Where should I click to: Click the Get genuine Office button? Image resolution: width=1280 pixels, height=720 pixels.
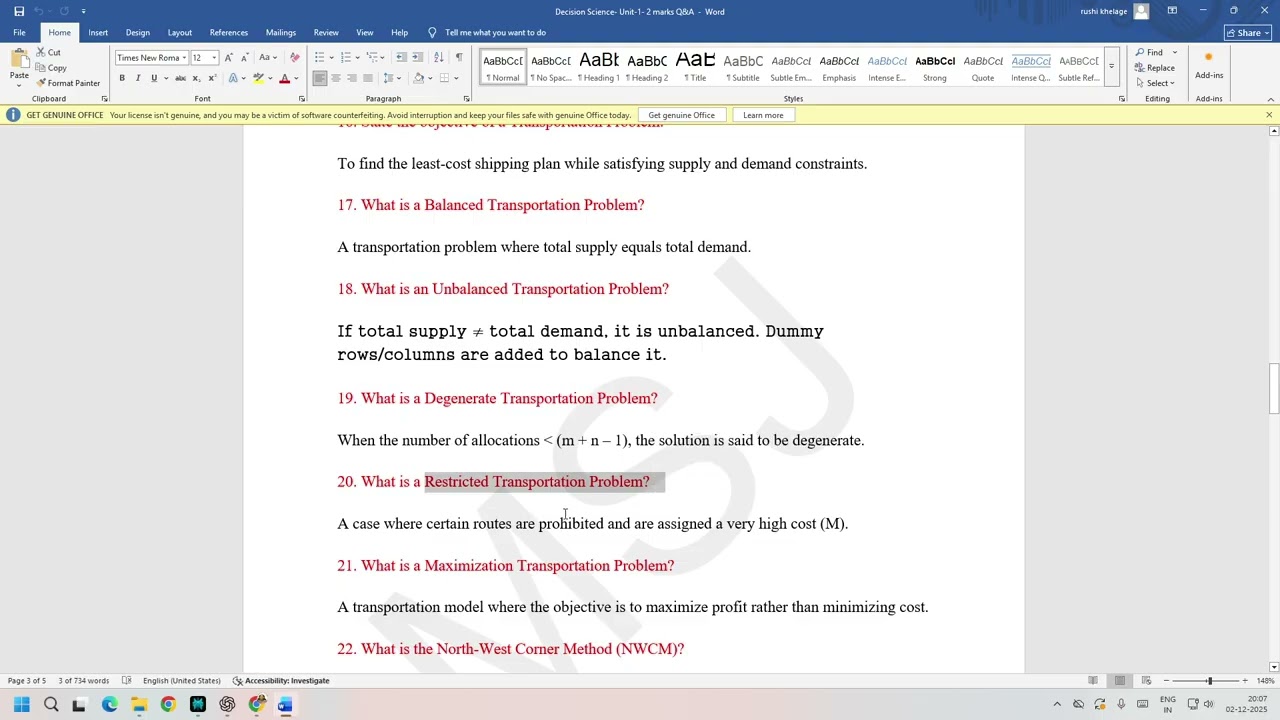pyautogui.click(x=681, y=115)
